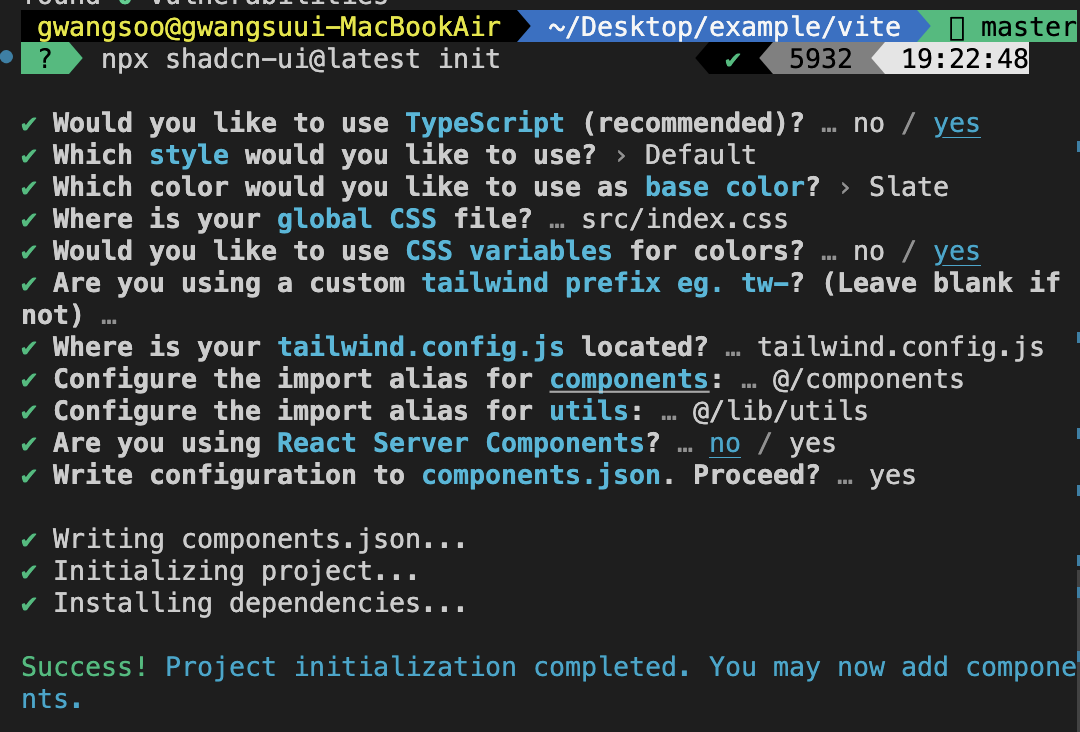Click underlined yes in CSS variables prompt

956,252
